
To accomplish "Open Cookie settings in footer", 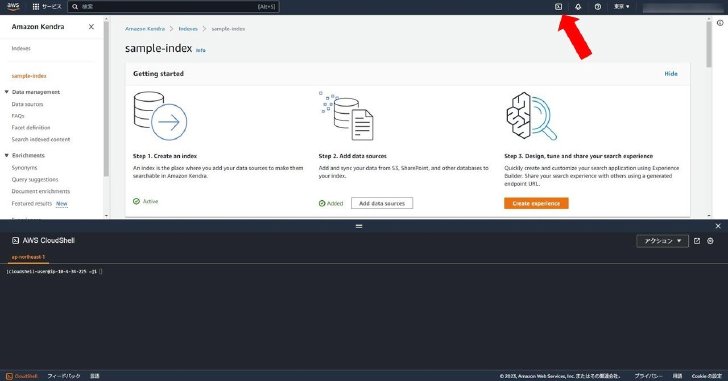I will (x=707, y=376).
